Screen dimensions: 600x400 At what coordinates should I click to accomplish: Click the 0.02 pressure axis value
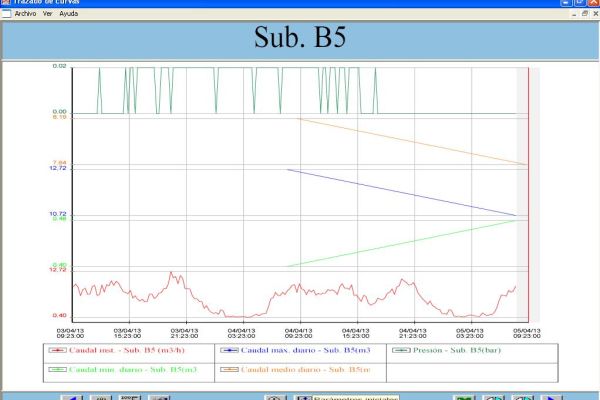(x=59, y=66)
